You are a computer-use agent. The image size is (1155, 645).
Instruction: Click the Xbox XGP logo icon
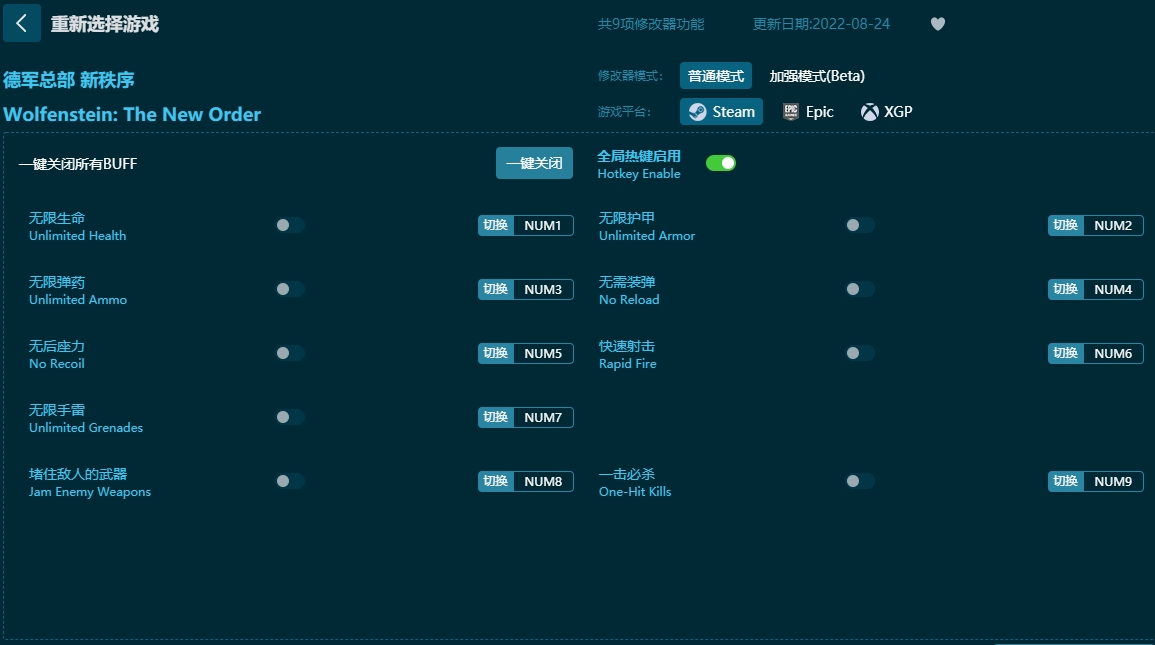pyautogui.click(x=870, y=112)
